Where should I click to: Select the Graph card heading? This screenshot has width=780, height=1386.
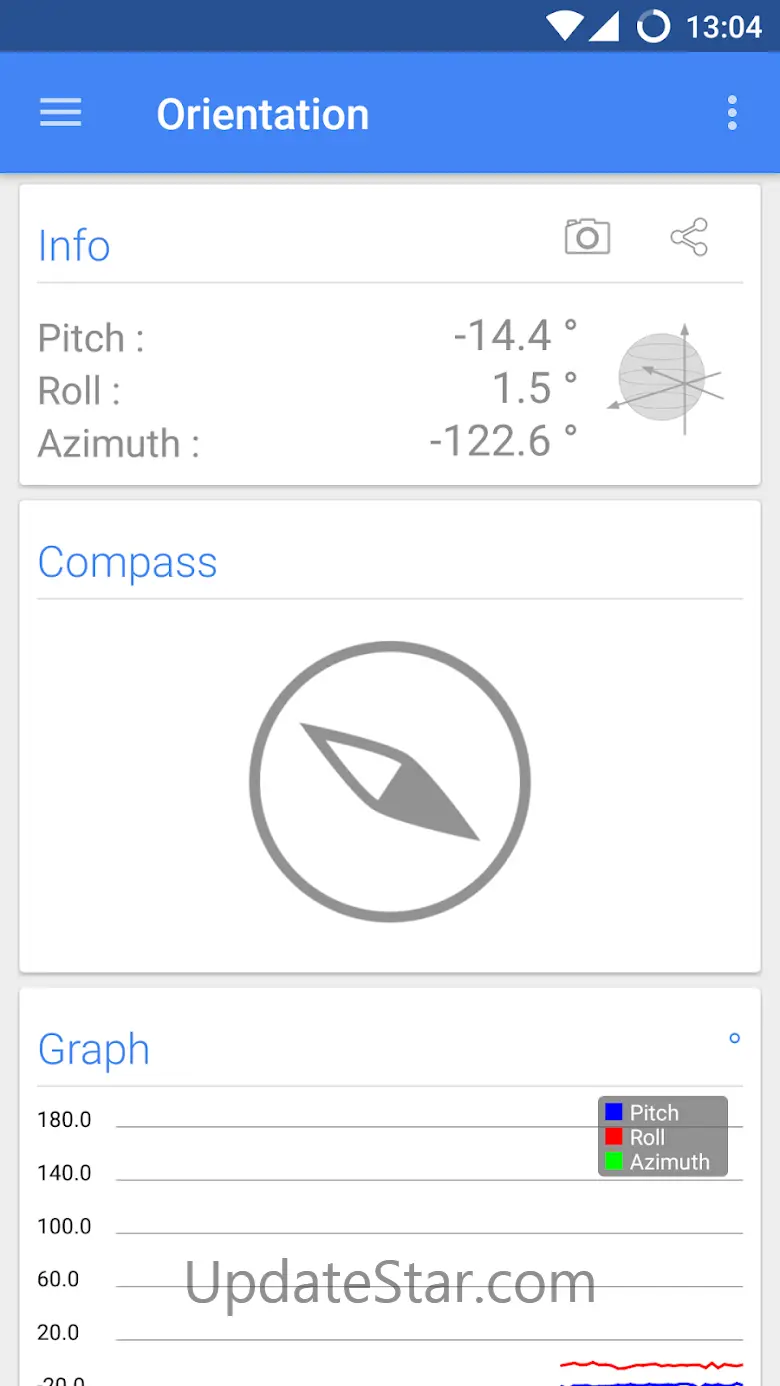tap(94, 1050)
